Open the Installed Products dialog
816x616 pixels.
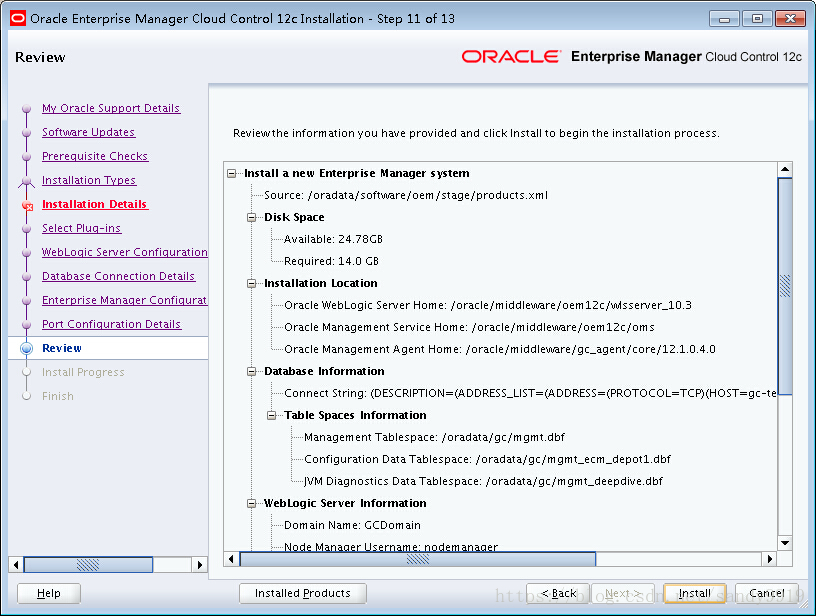pyautogui.click(x=303, y=593)
